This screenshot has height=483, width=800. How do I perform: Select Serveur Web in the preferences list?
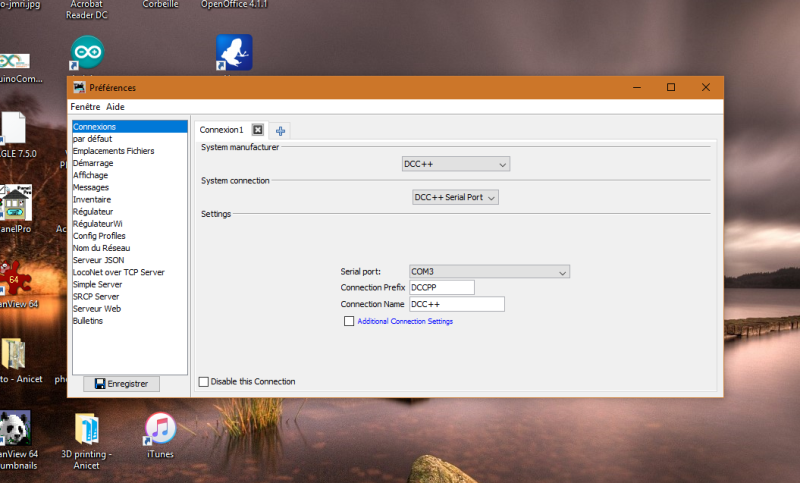[x=97, y=308]
